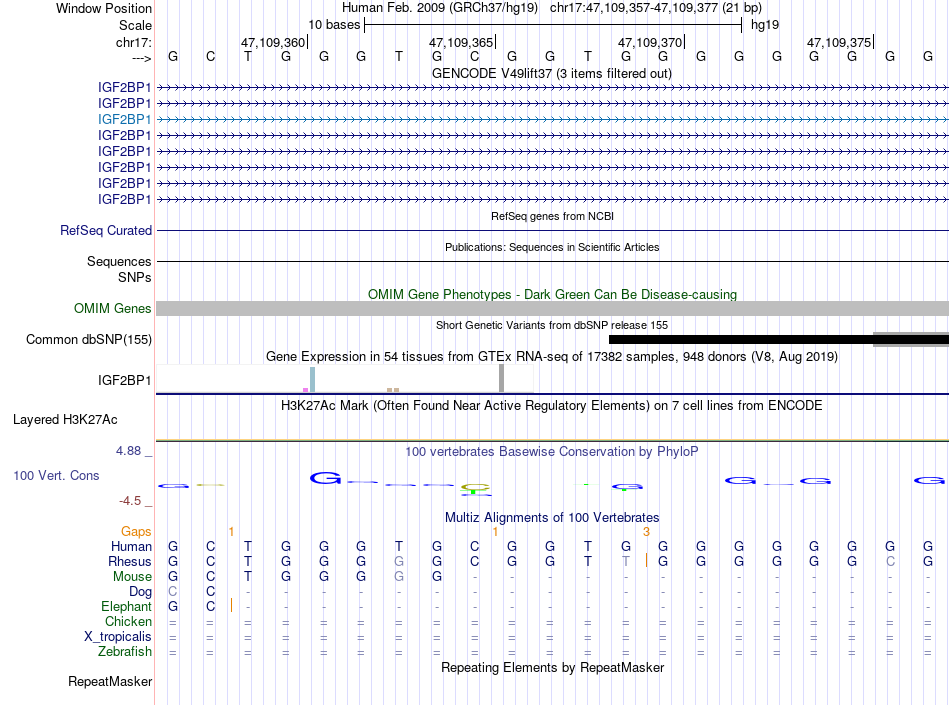Click IGF2BP1 label beside GTEx expression chart
This screenshot has width=950, height=705.
[x=124, y=380]
